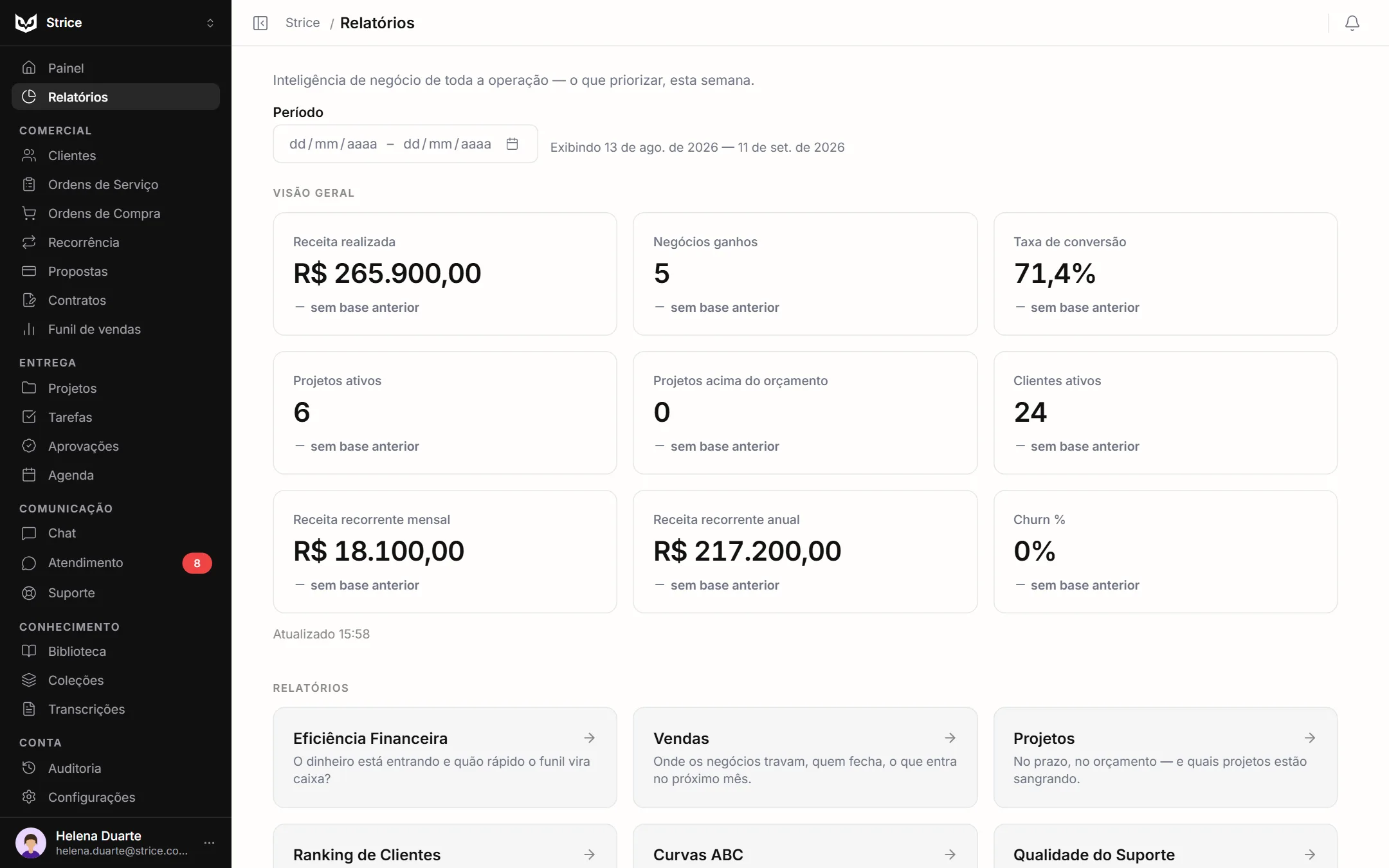Open Atendimento with 8 unread badge
Viewport: 1389px width, 868px height.
[116, 563]
